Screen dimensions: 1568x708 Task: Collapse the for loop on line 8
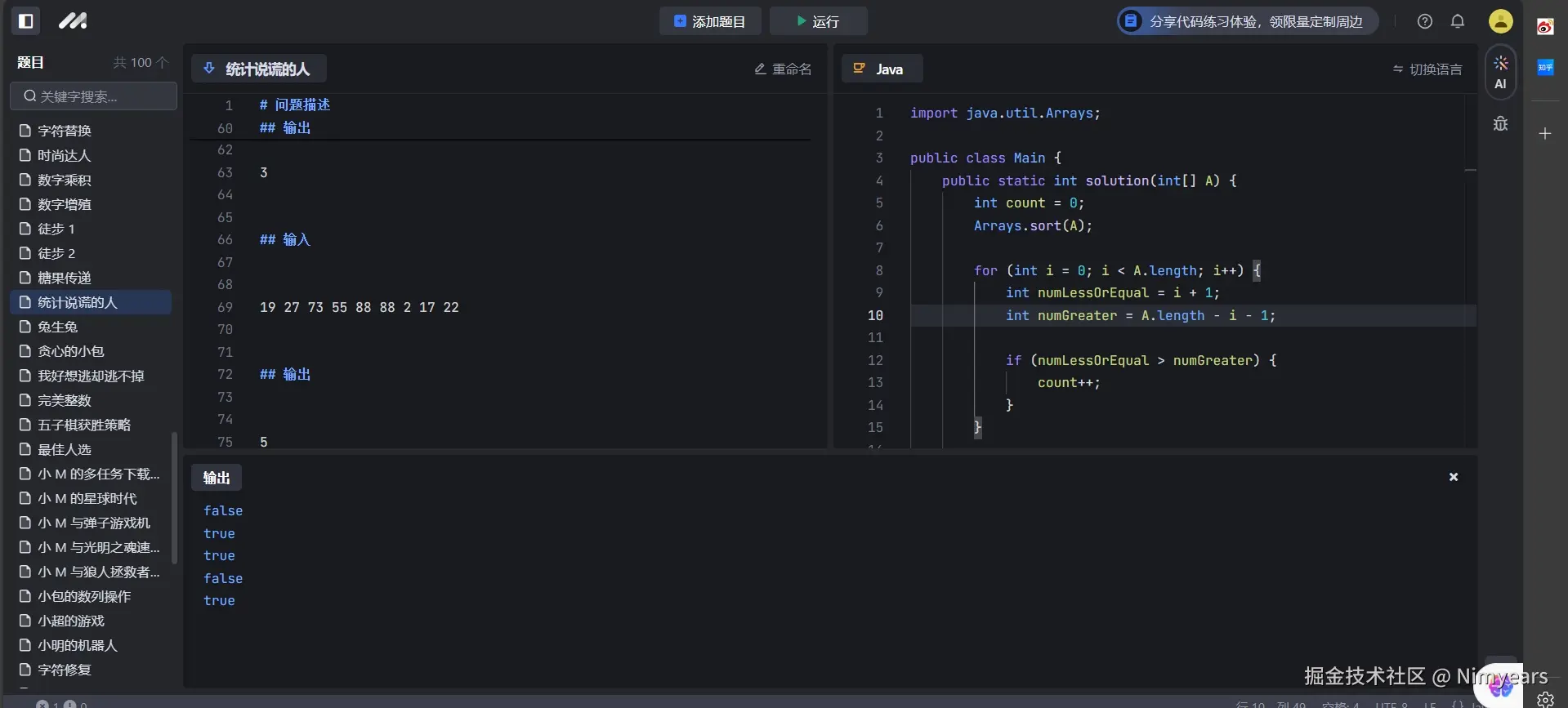[x=899, y=270]
